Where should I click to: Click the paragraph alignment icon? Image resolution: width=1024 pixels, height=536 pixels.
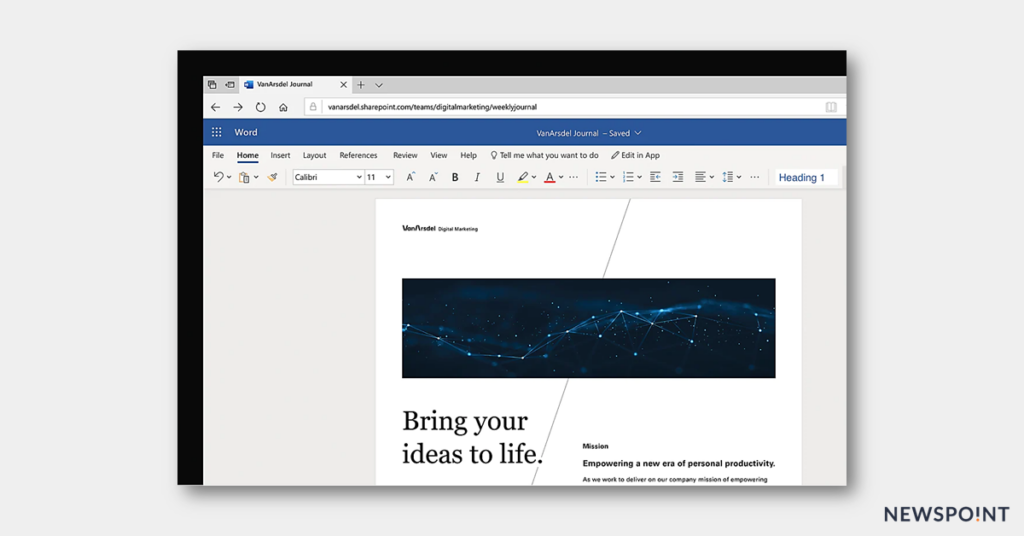coord(700,177)
